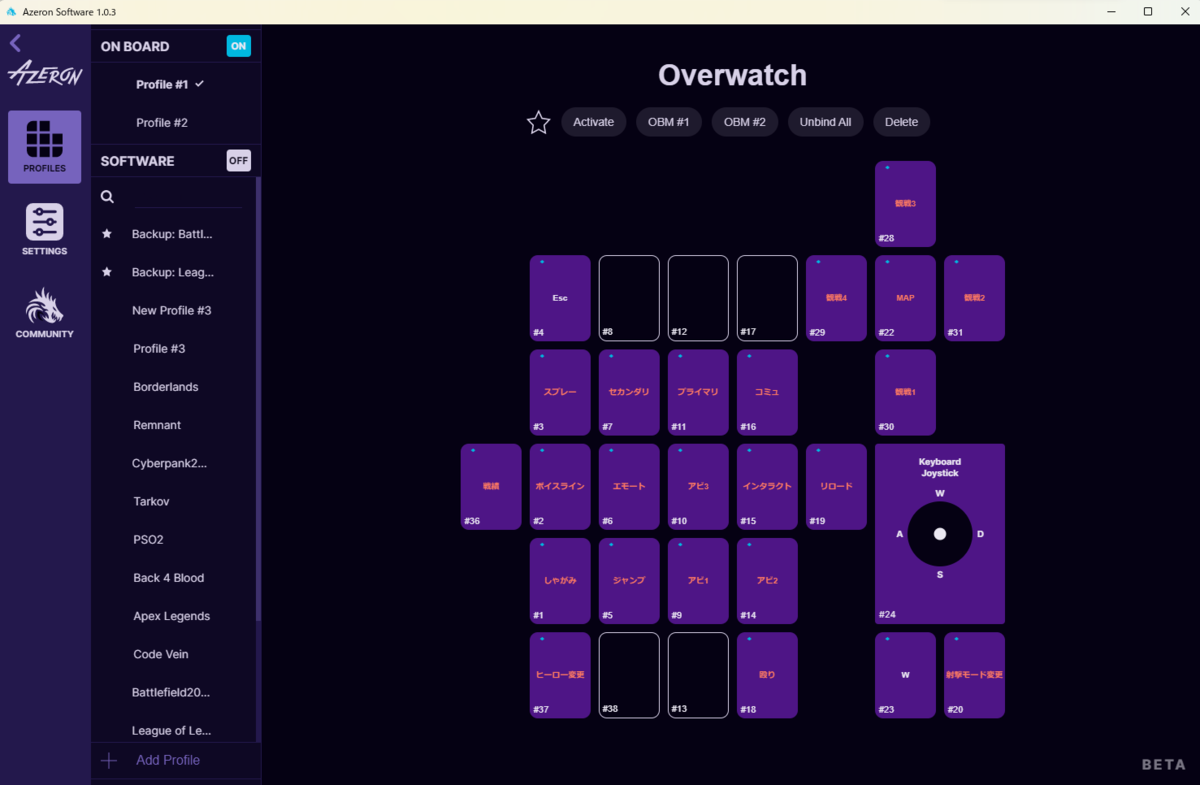
Task: Select the ボイスライン key #2
Action: (x=560, y=487)
